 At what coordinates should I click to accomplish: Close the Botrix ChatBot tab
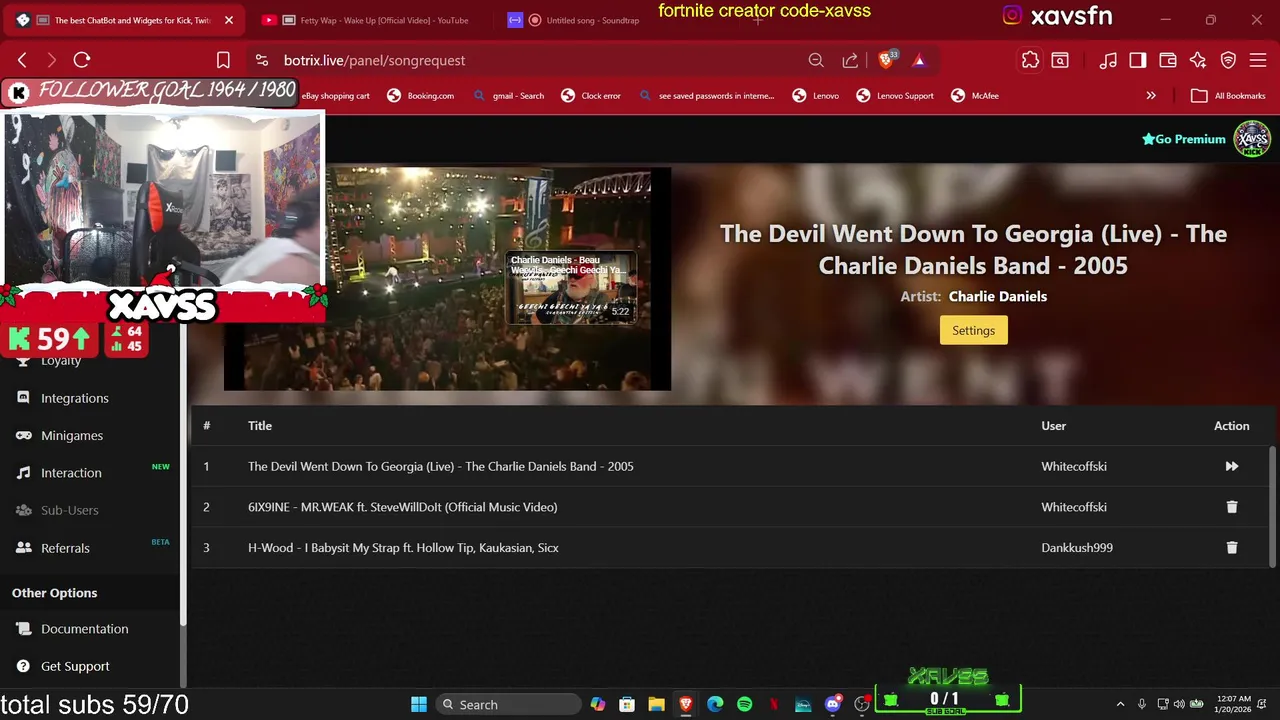(x=228, y=20)
